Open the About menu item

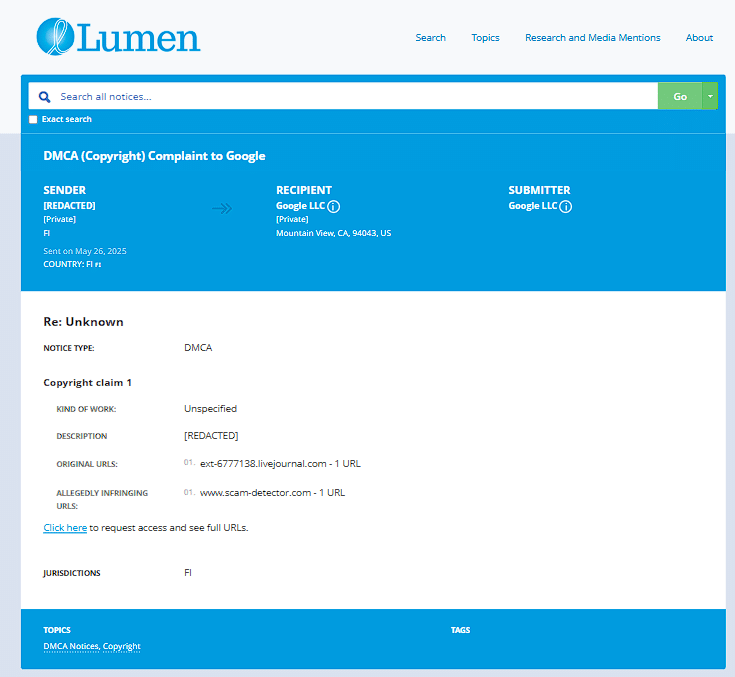(699, 38)
